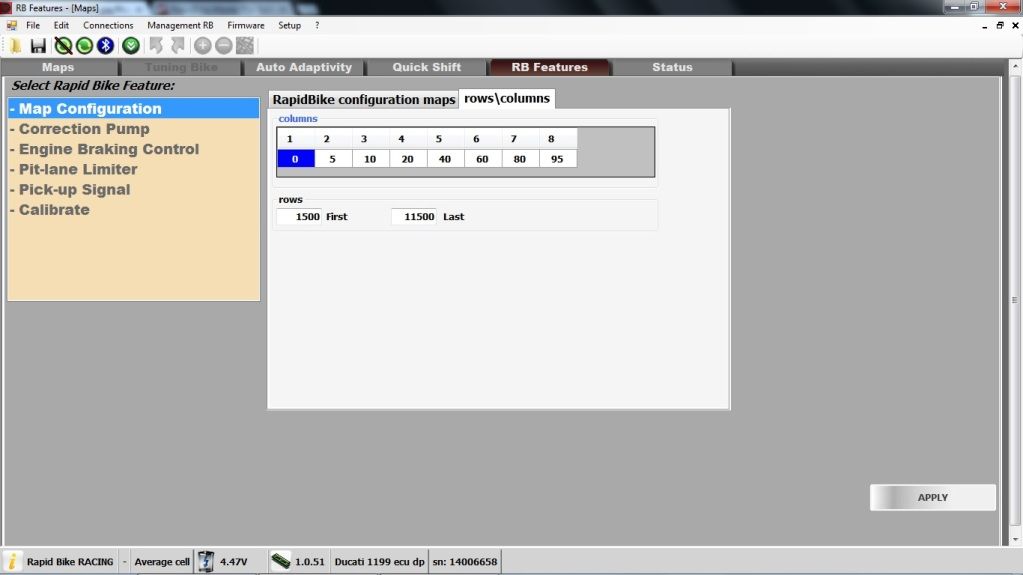
Task: Click the First rows input showing 1500
Action: (x=300, y=216)
